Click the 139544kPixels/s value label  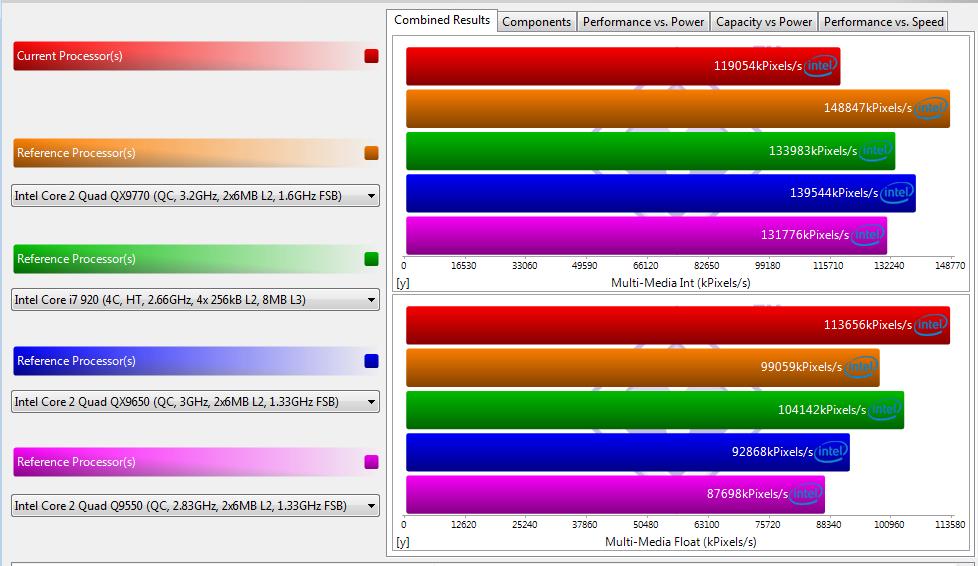(x=834, y=193)
